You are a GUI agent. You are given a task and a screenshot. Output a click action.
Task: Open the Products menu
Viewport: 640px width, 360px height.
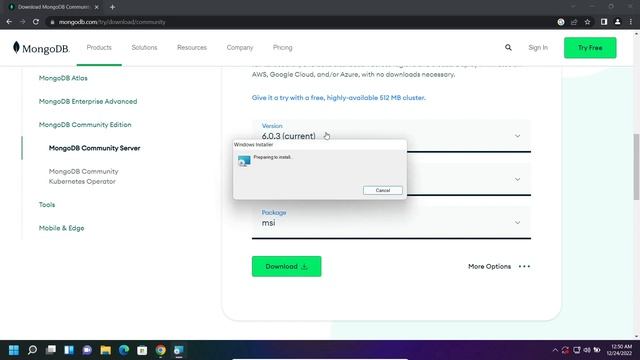point(99,47)
